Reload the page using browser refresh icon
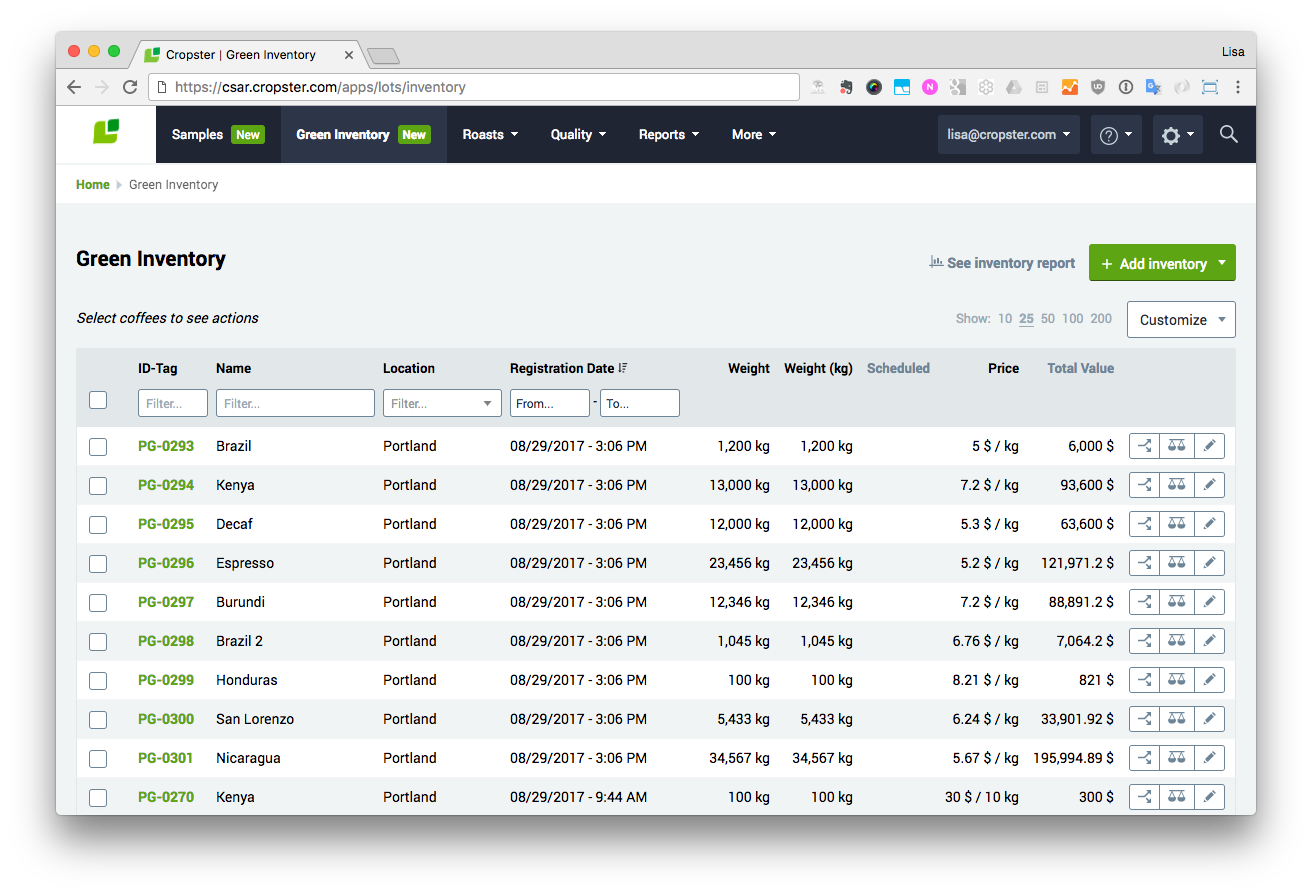 click(130, 87)
